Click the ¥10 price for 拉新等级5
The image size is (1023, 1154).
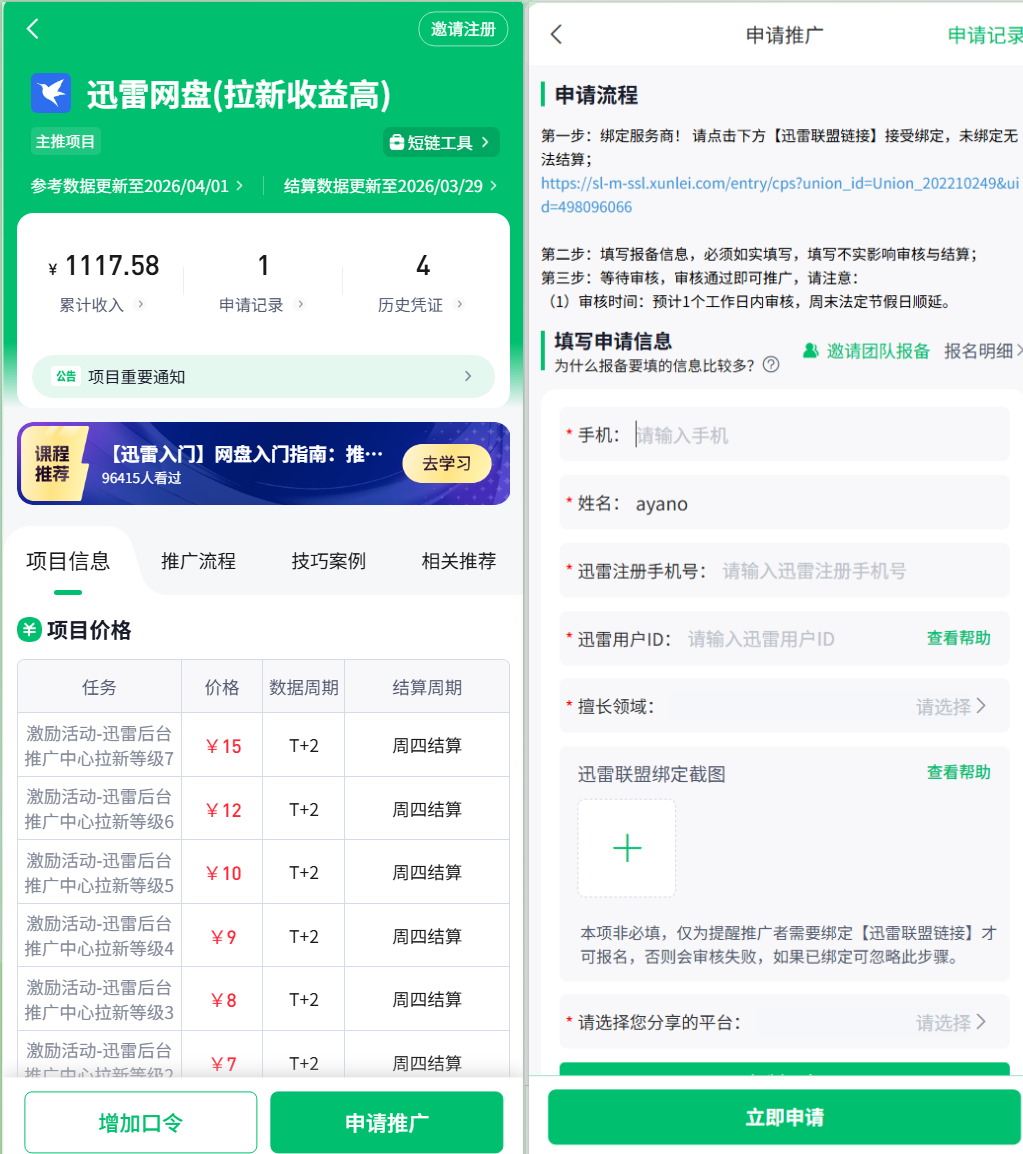click(x=223, y=873)
